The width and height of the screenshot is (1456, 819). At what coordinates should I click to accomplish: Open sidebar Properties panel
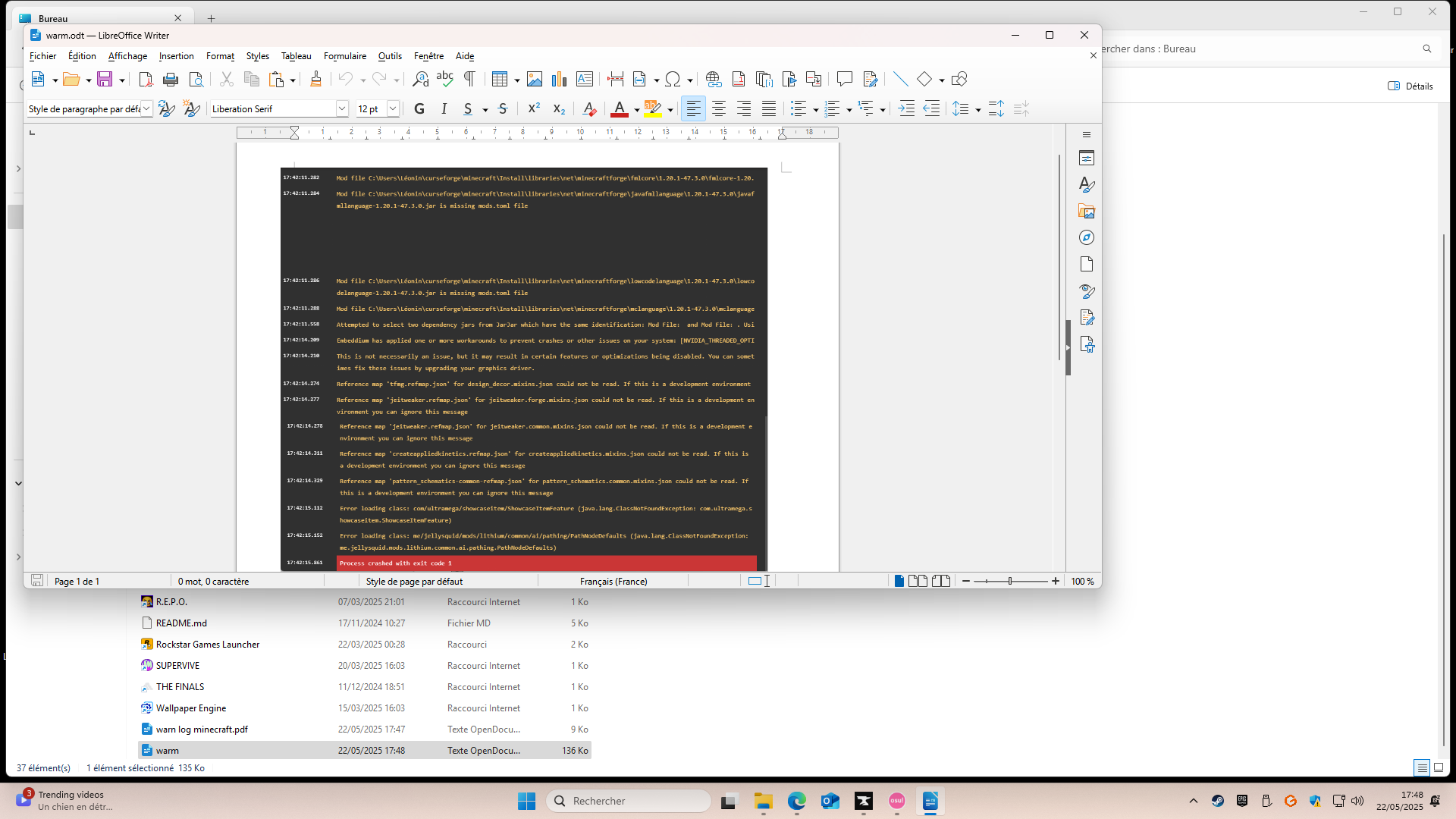[1087, 158]
